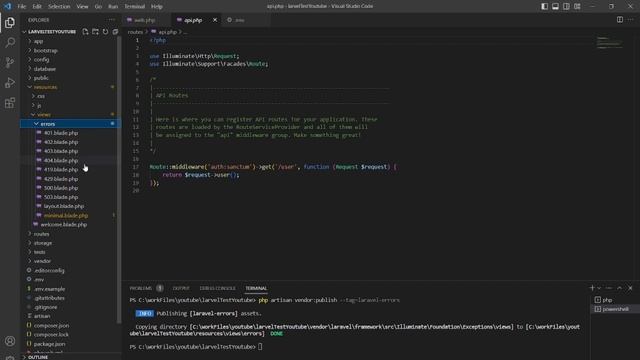The image size is (640, 360).
Task: Click the api.php breadcrumb segment
Action: point(167,32)
